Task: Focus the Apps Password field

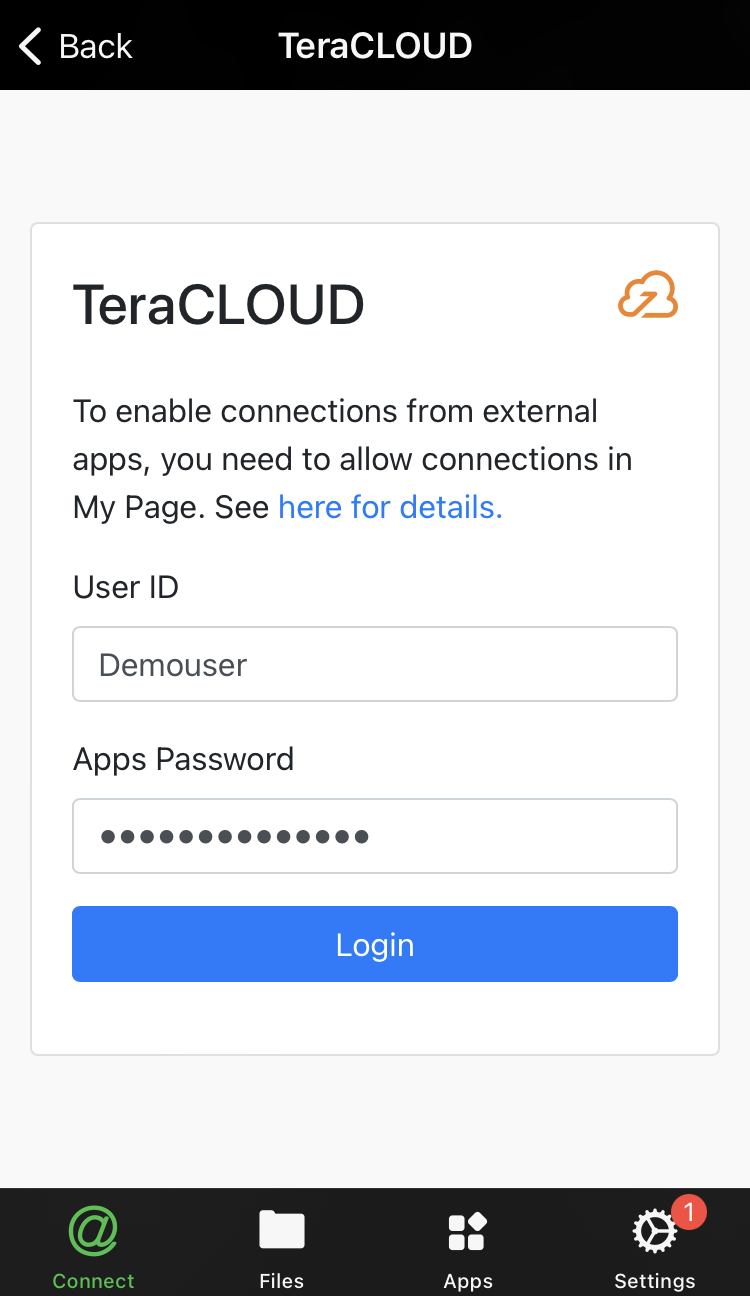Action: click(x=375, y=836)
